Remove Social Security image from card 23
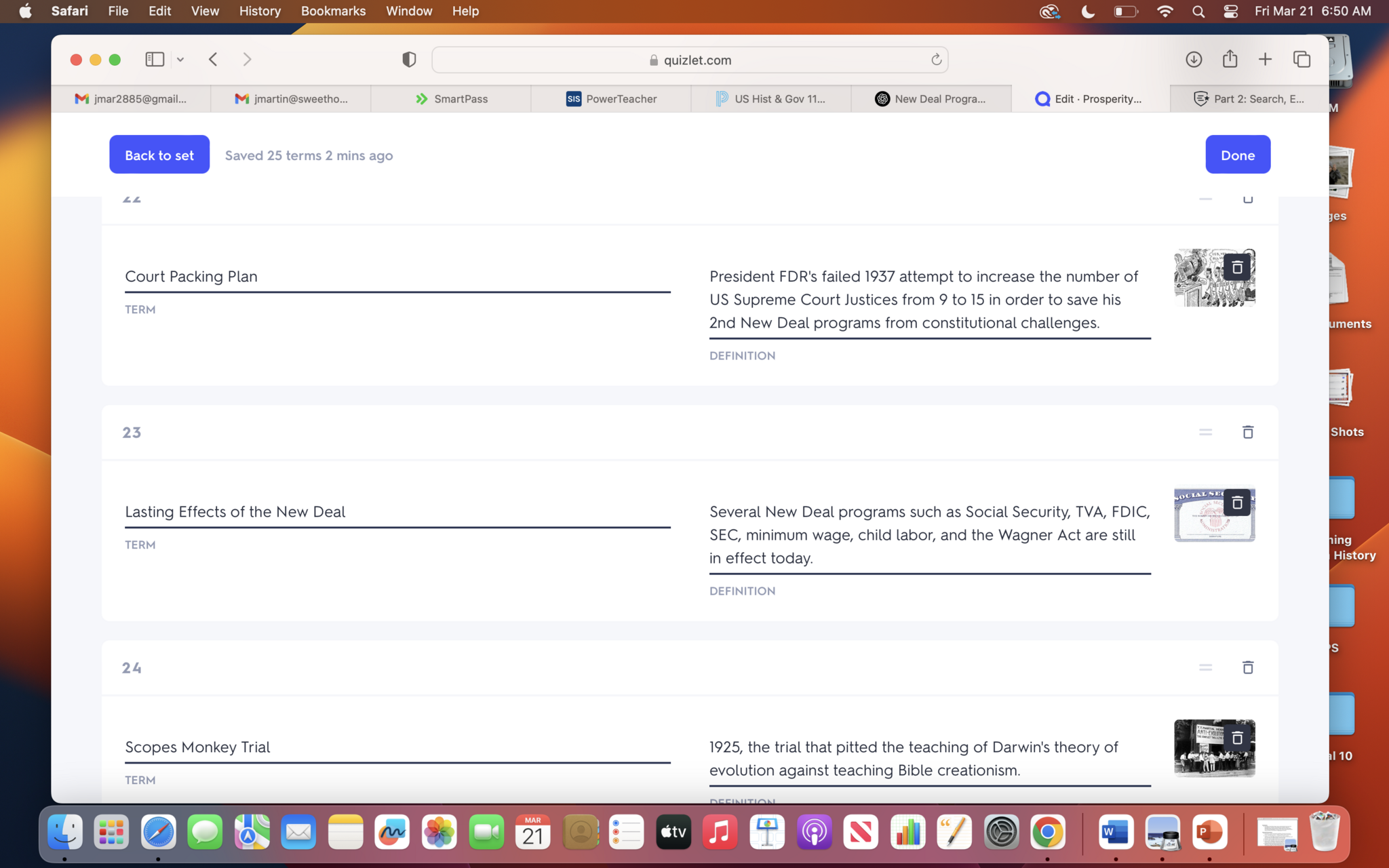This screenshot has width=1389, height=868. 1236,502
